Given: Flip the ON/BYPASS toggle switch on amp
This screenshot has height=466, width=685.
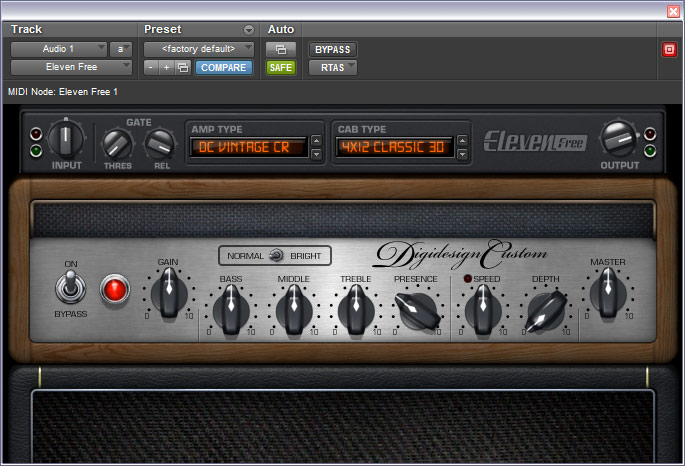Looking at the screenshot, I should pyautogui.click(x=70, y=287).
